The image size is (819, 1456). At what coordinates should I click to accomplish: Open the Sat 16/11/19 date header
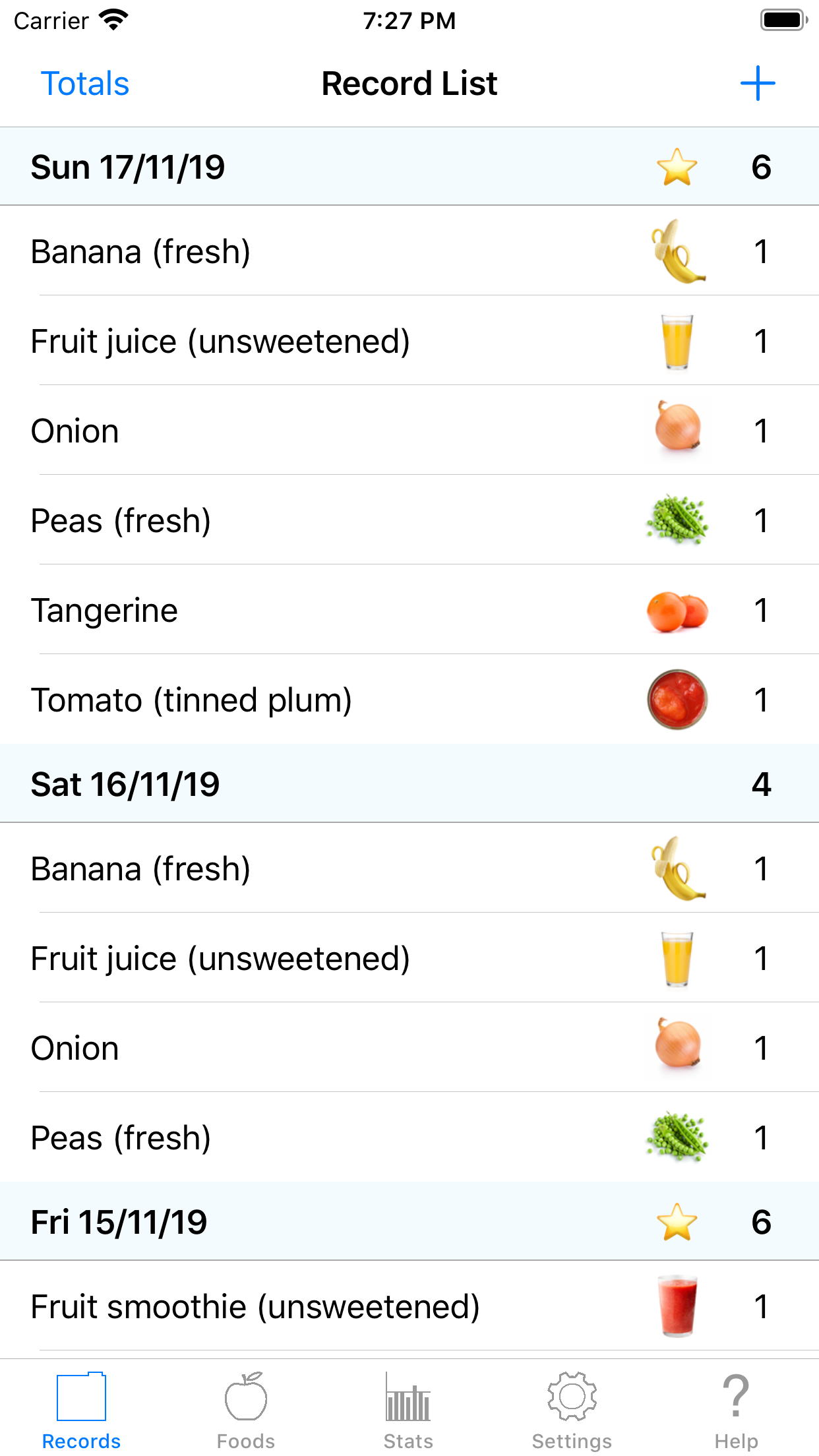(x=409, y=783)
